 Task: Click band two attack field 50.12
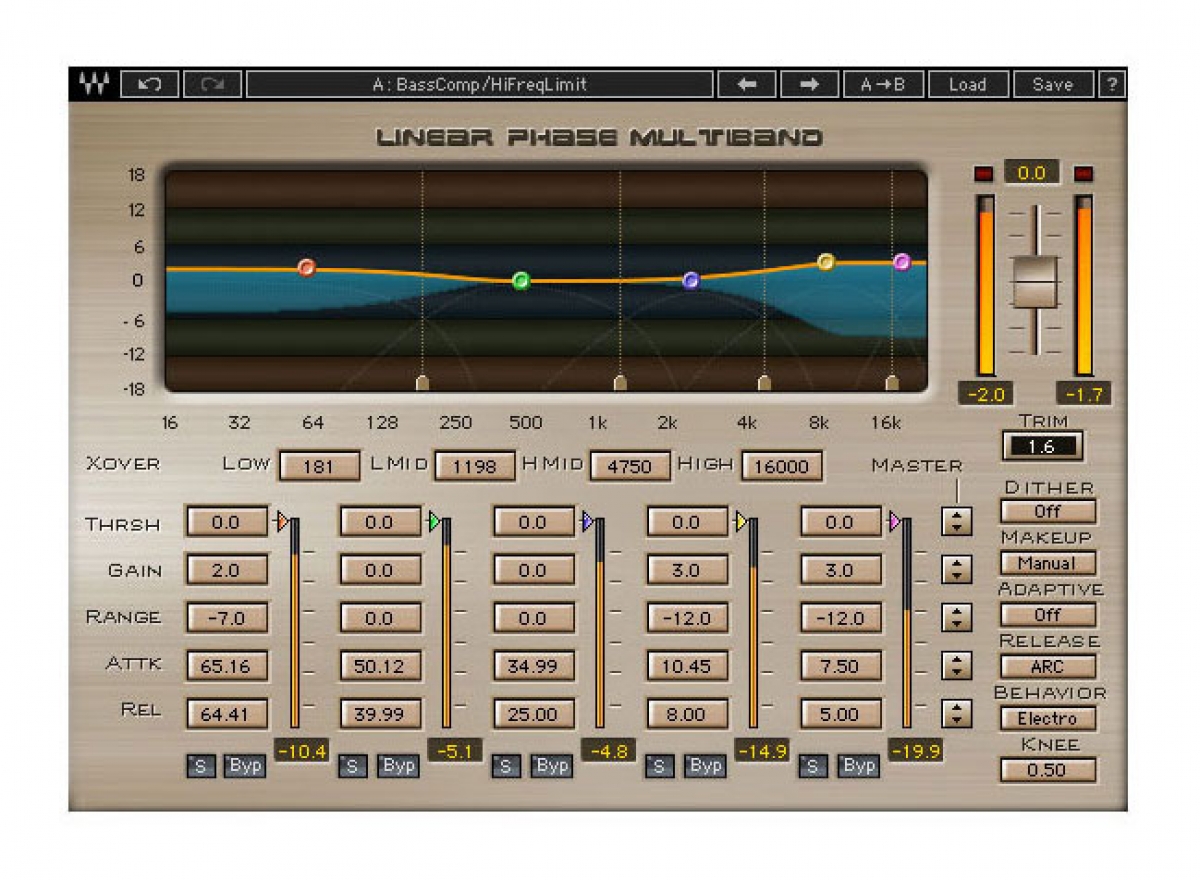point(380,666)
